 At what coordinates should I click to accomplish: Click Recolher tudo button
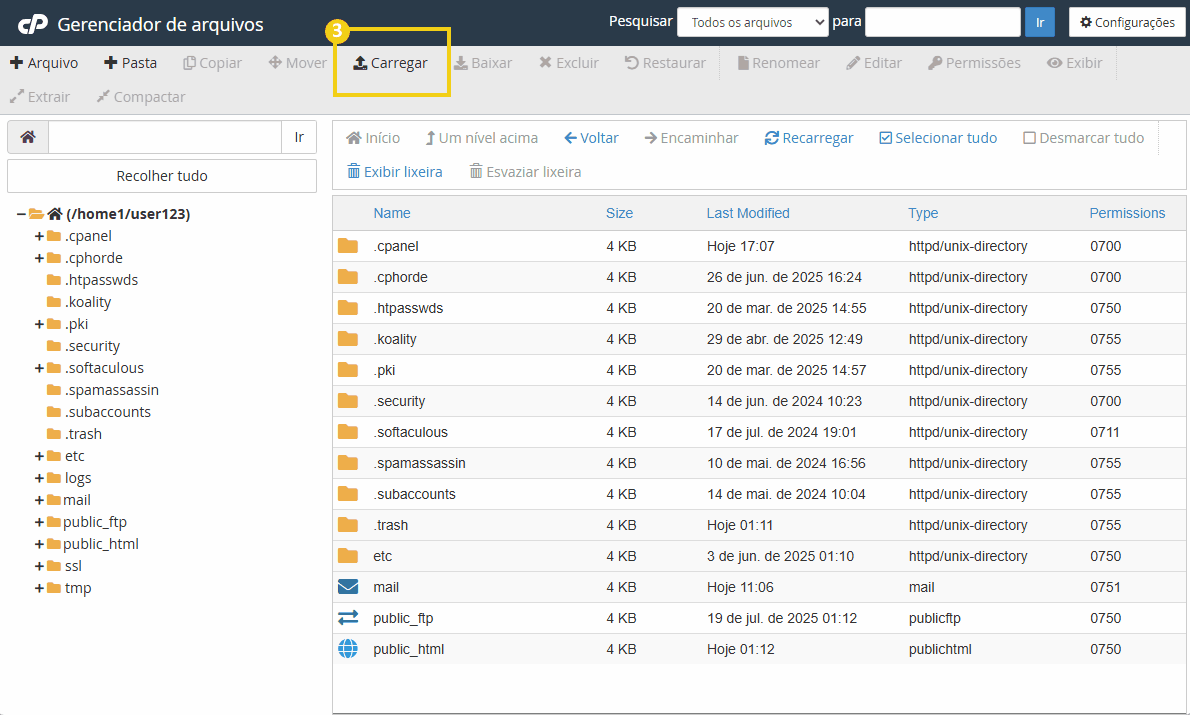pyautogui.click(x=162, y=176)
